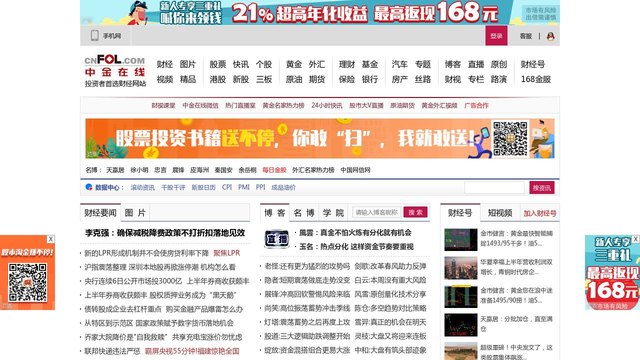The height and width of the screenshot is (360, 640).
Task: Open article 央行连续6日公开市场投3000亿
Action: [133, 281]
